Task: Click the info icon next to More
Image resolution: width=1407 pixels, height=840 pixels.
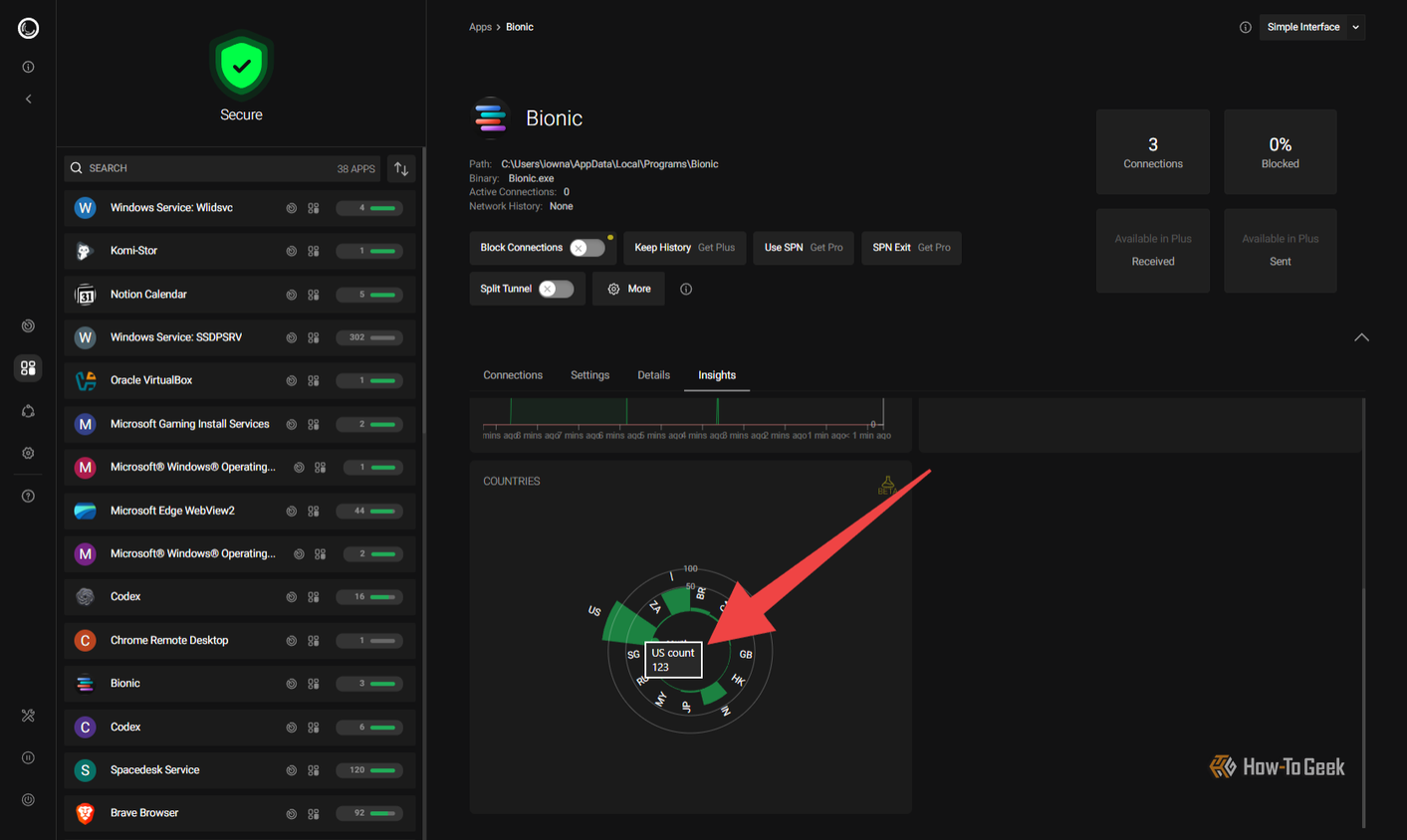Action: [x=686, y=289]
